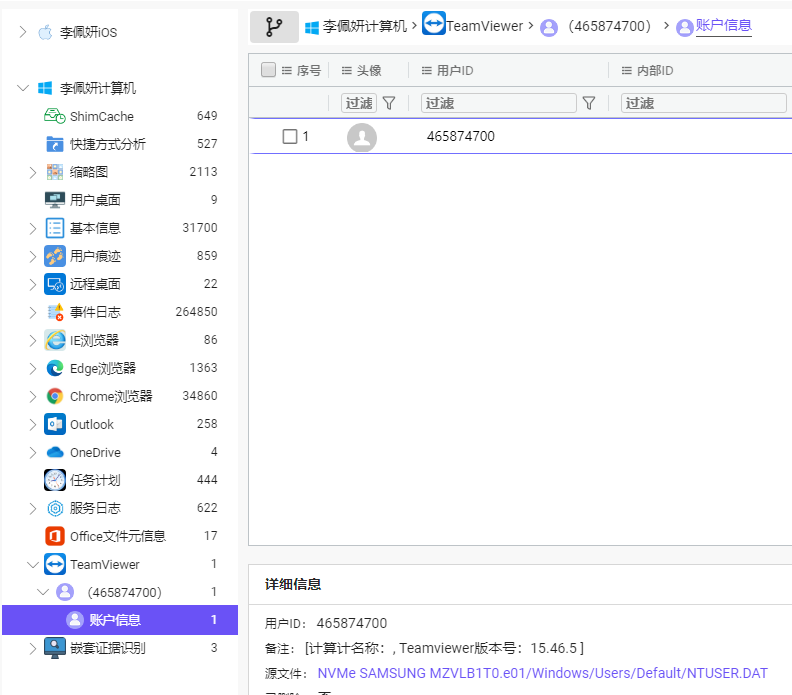792x695 pixels.
Task: Click the Windows icon beside 李佩妍计算机 in tree
Action: [45, 88]
